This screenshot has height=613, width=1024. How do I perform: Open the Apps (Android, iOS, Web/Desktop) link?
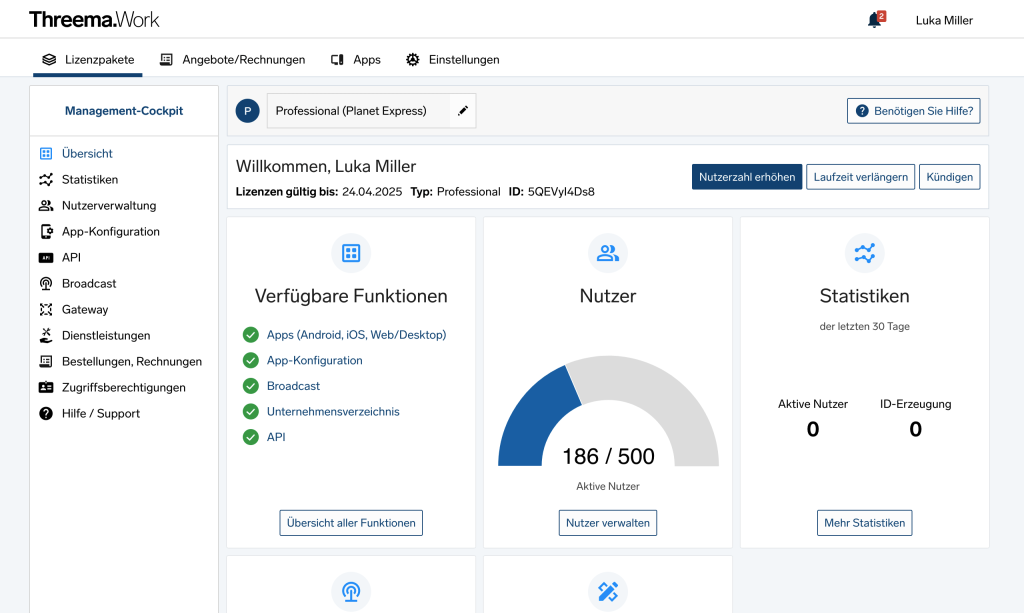[x=357, y=335]
